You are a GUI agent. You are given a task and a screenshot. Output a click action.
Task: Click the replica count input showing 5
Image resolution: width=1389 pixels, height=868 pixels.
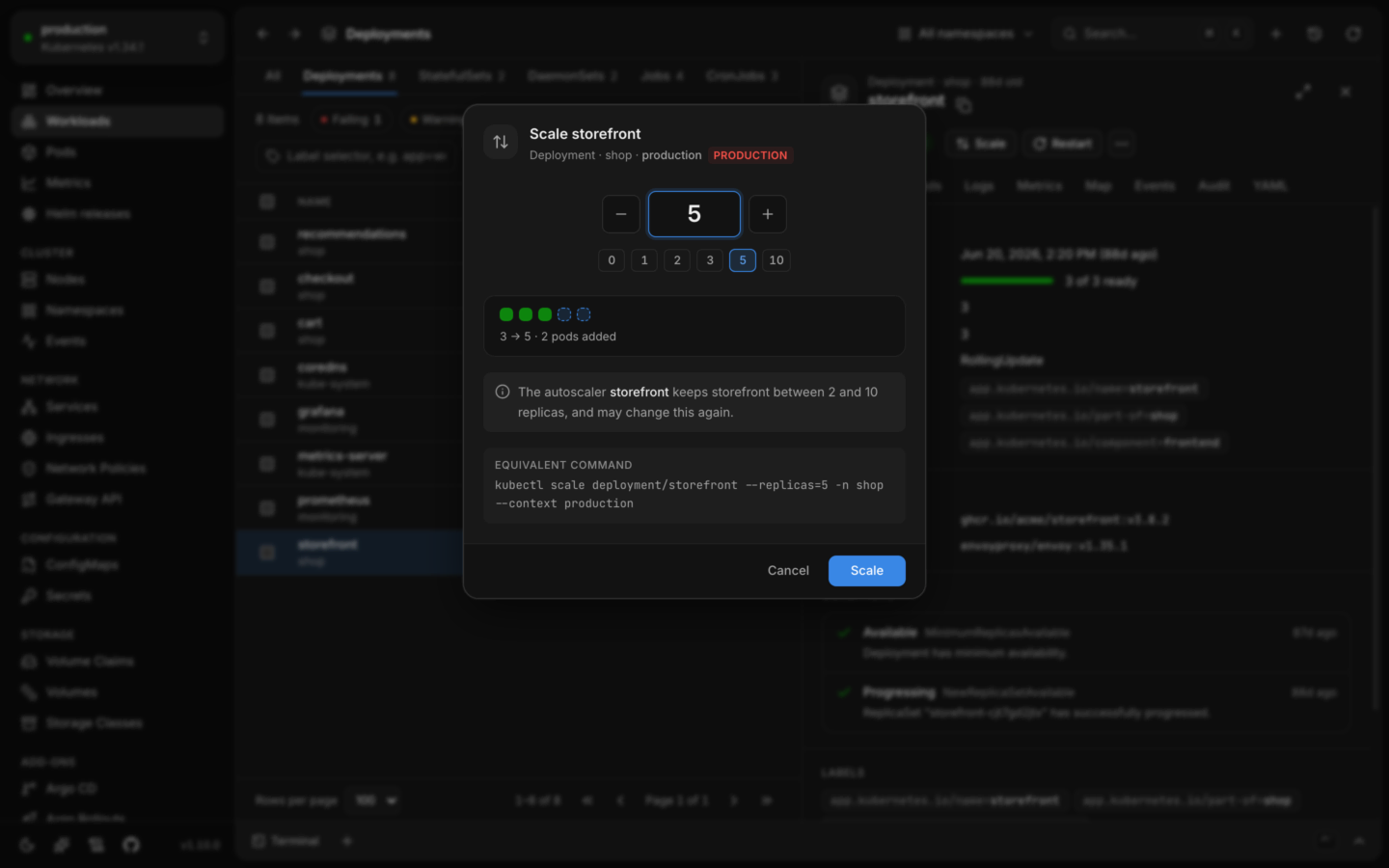click(694, 214)
